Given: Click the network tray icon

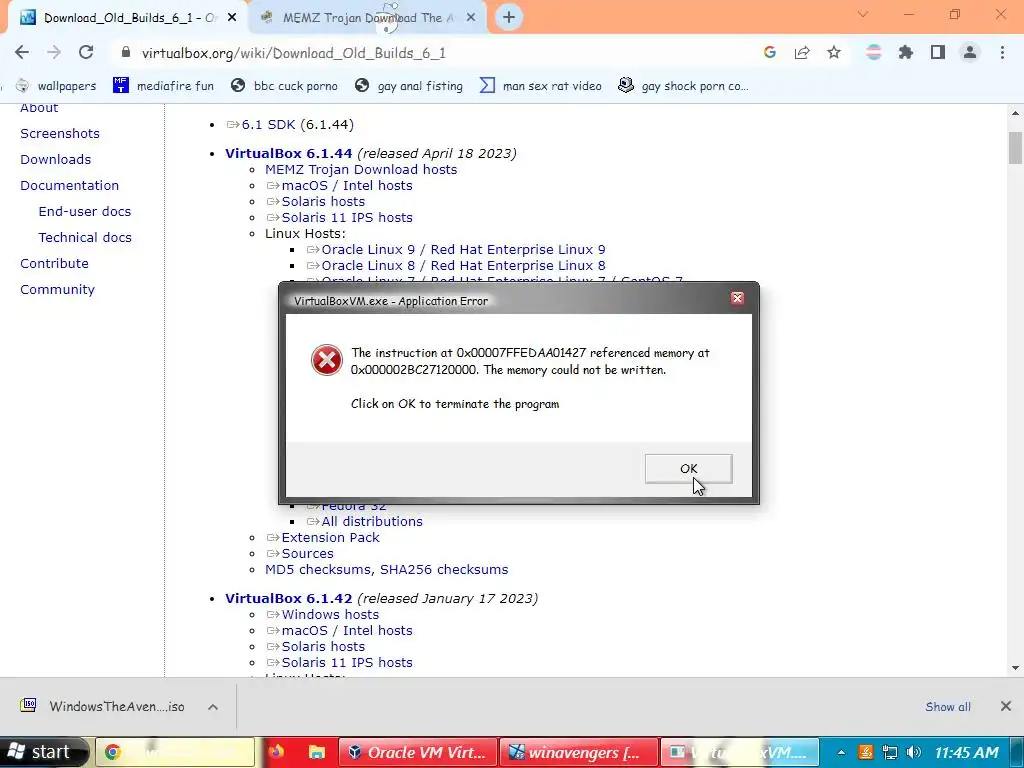Looking at the screenshot, I should 889,752.
